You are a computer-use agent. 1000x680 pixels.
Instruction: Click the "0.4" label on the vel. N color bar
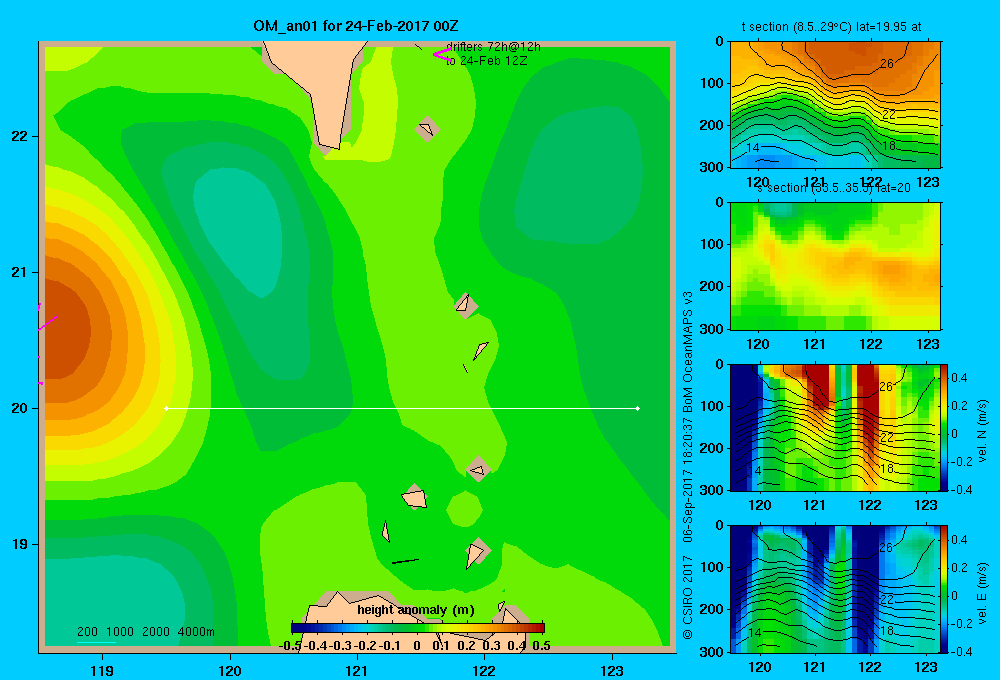tap(959, 378)
